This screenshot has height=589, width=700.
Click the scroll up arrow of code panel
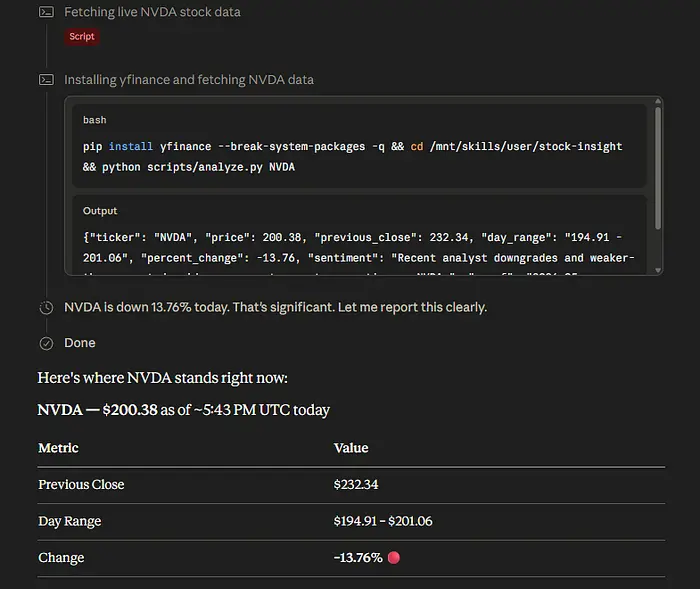[x=658, y=101]
